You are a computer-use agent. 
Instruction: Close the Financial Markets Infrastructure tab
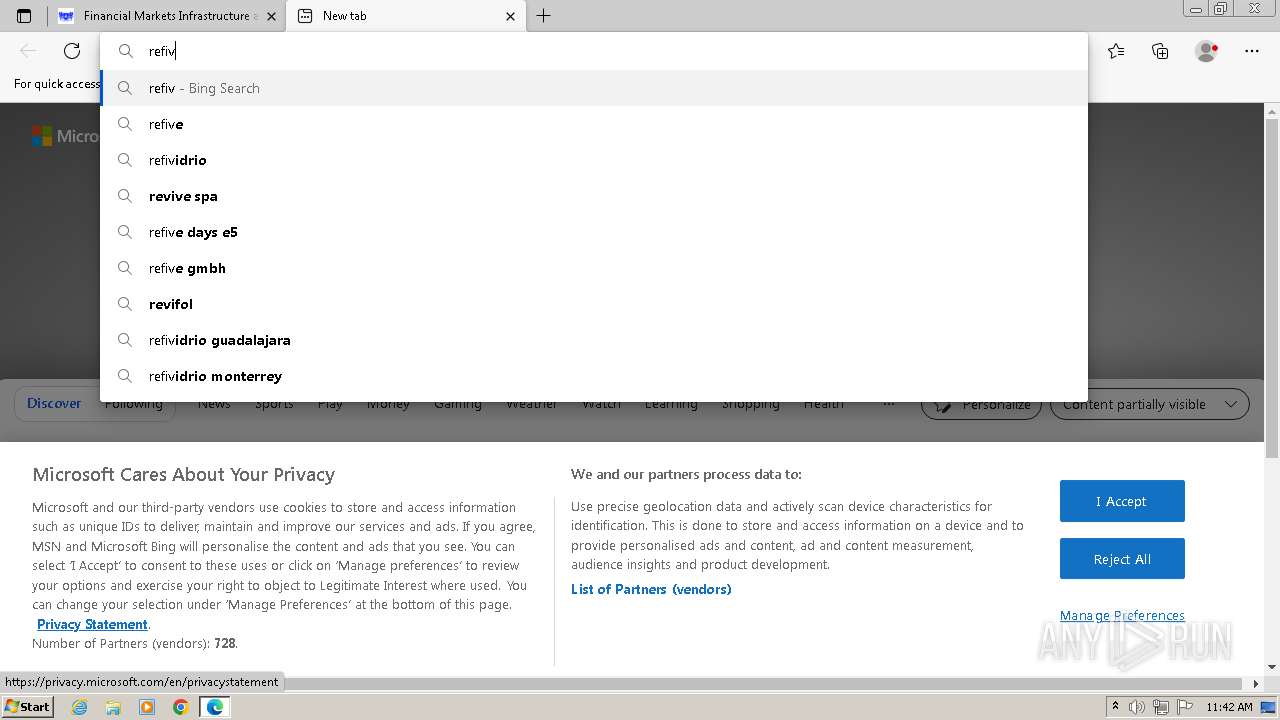271,16
